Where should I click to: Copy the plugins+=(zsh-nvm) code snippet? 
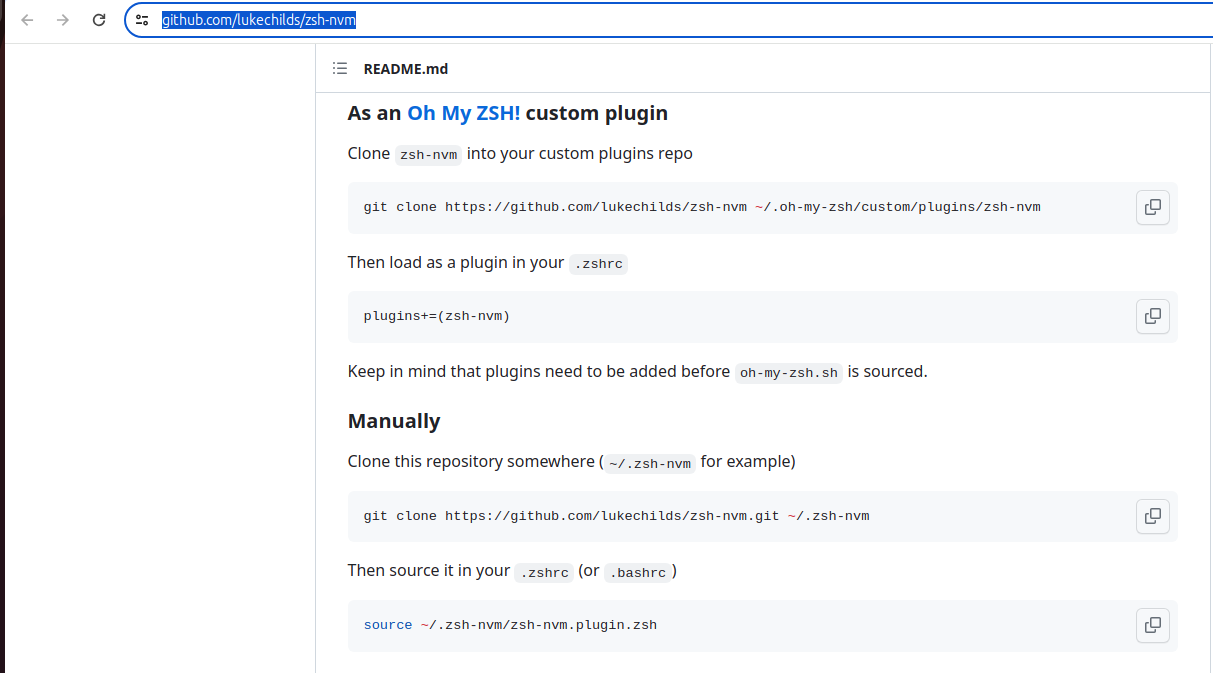pos(1153,316)
